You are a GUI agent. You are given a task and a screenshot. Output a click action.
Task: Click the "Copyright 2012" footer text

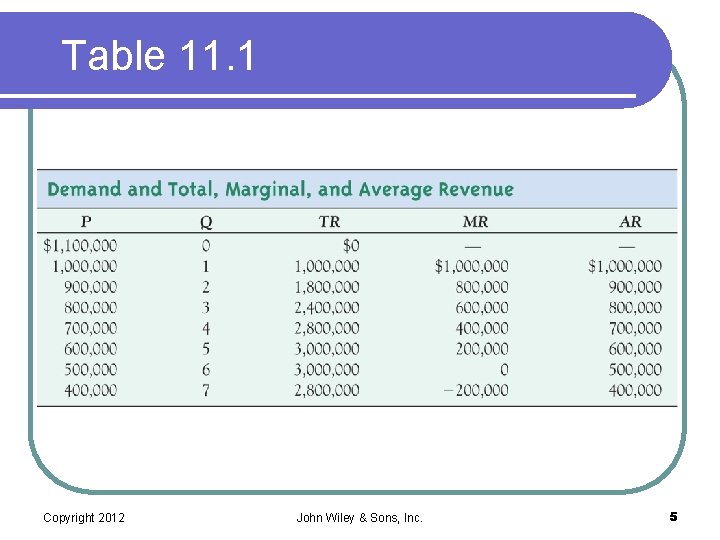(84, 518)
